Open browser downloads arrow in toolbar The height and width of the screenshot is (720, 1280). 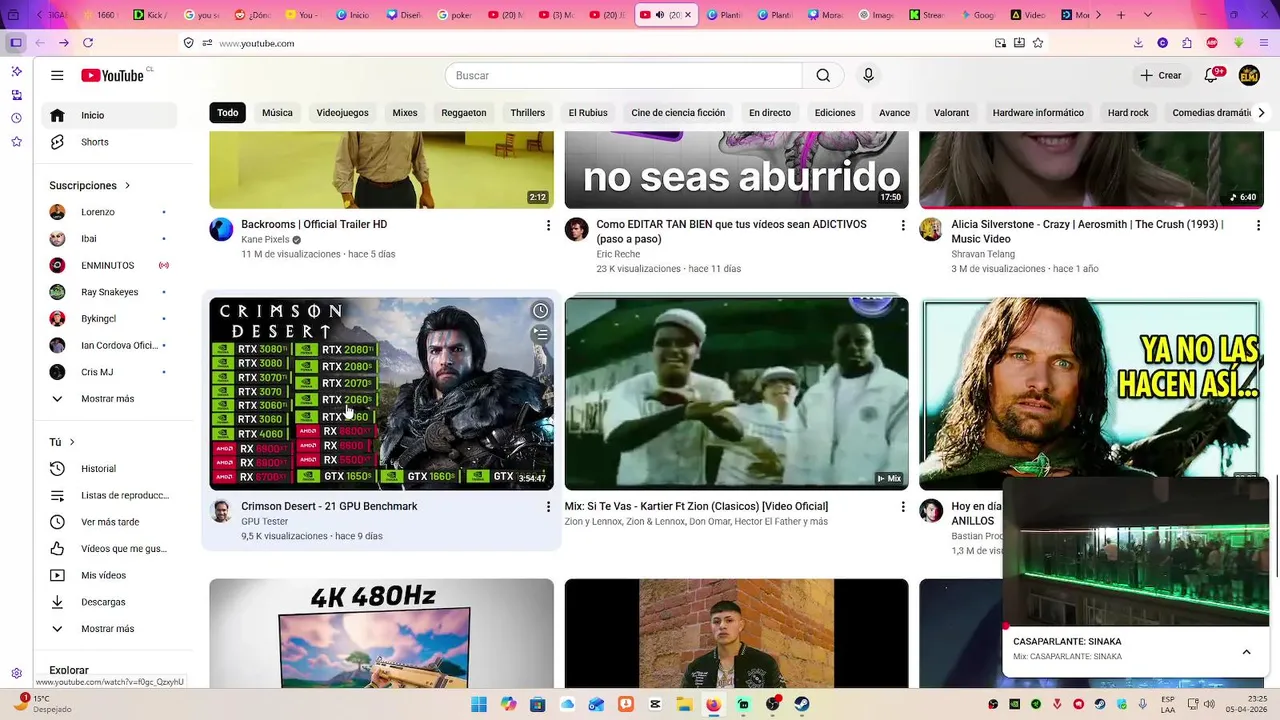1138,43
